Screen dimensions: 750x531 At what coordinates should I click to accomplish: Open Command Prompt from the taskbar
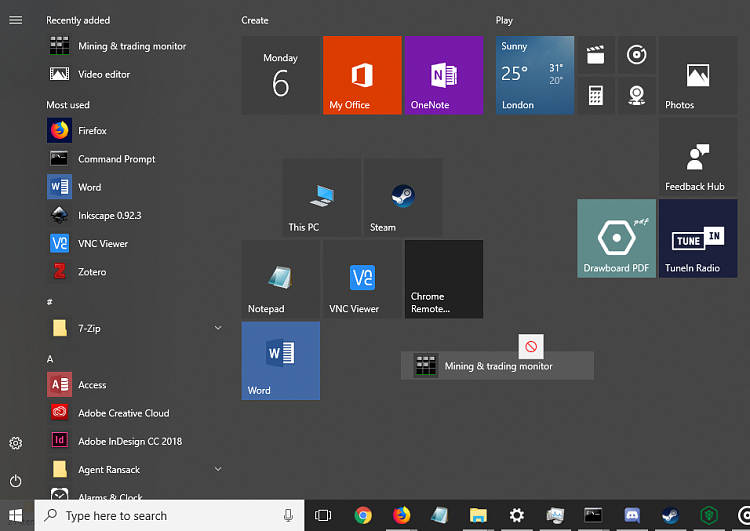(593, 515)
